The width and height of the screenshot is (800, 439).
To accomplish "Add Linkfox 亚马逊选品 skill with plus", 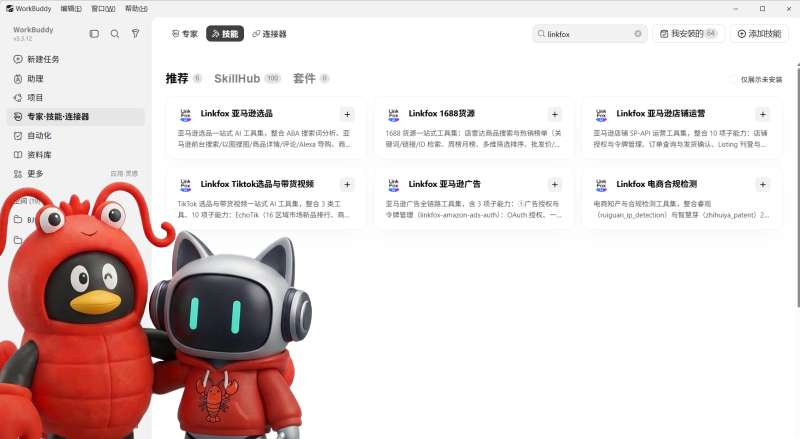I will (347, 114).
